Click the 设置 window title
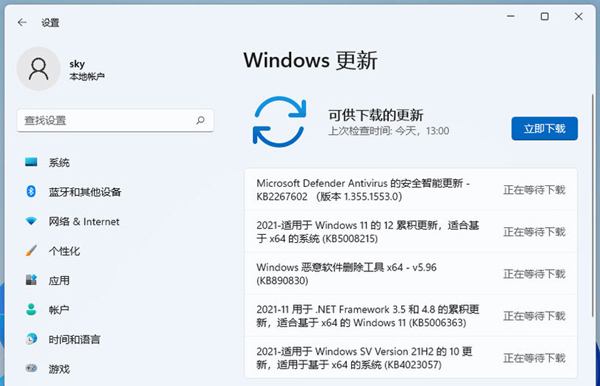This screenshot has height=386, width=600. [x=51, y=23]
